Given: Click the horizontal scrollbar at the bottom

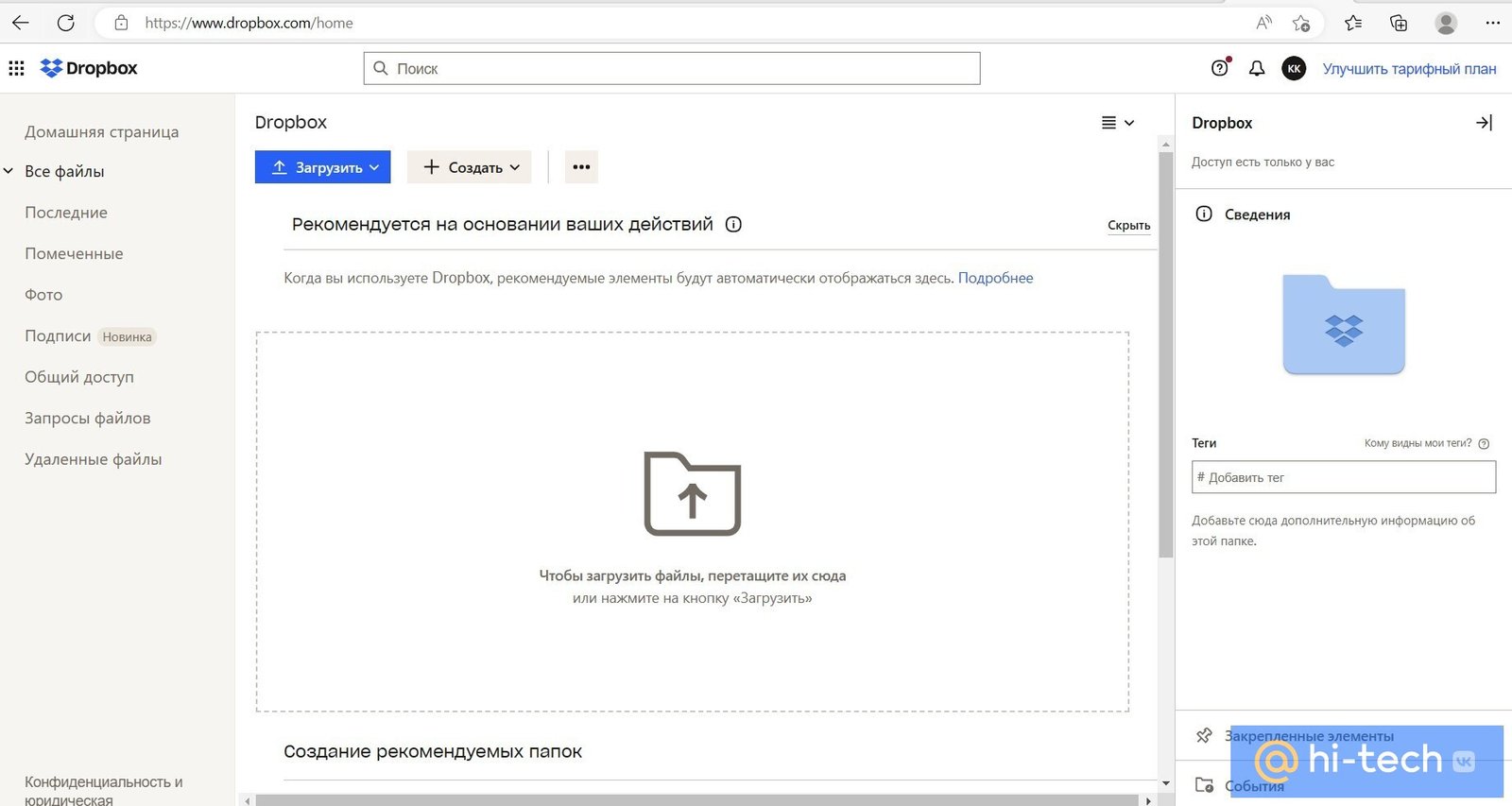Looking at the screenshot, I should [x=696, y=800].
